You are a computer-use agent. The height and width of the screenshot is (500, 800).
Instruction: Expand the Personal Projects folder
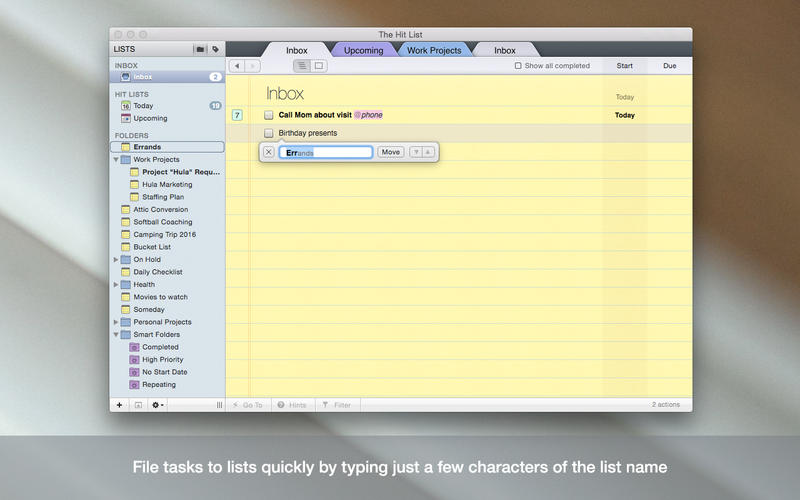pos(116,322)
